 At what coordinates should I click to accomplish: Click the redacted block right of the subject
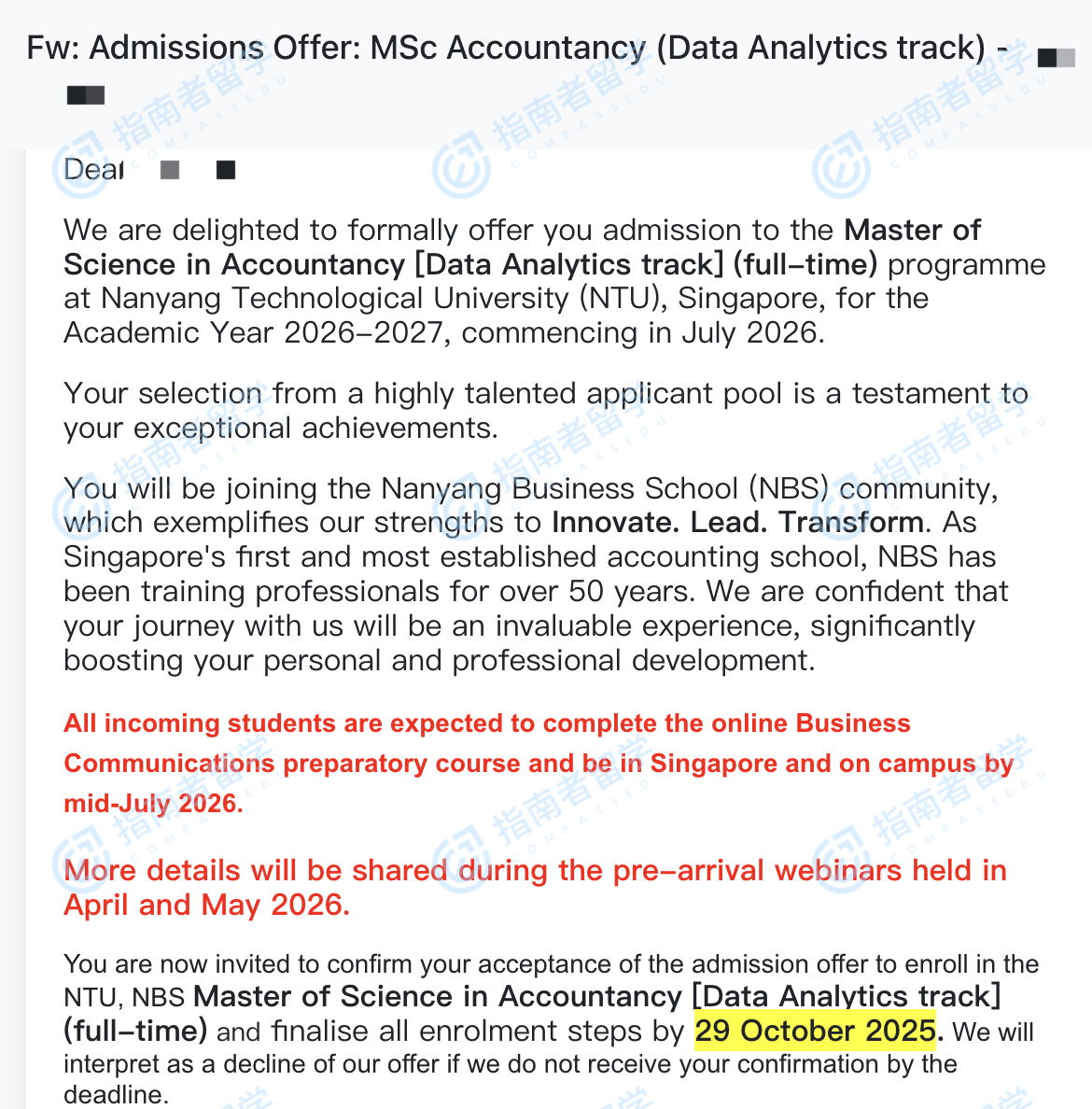pos(1056,59)
